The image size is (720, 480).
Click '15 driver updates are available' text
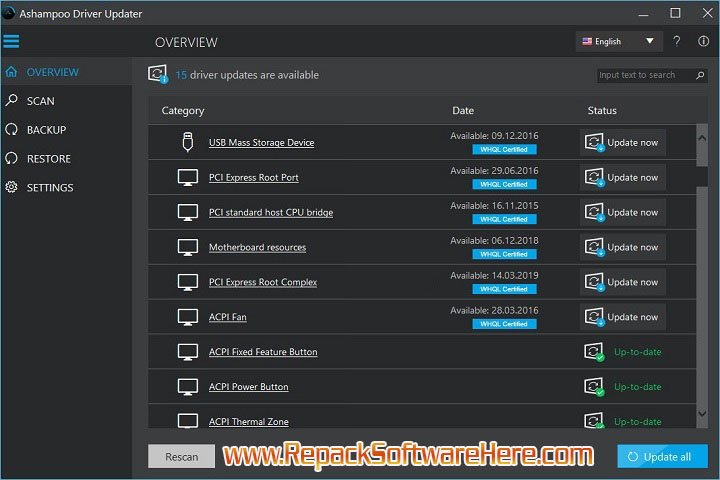coord(247,75)
